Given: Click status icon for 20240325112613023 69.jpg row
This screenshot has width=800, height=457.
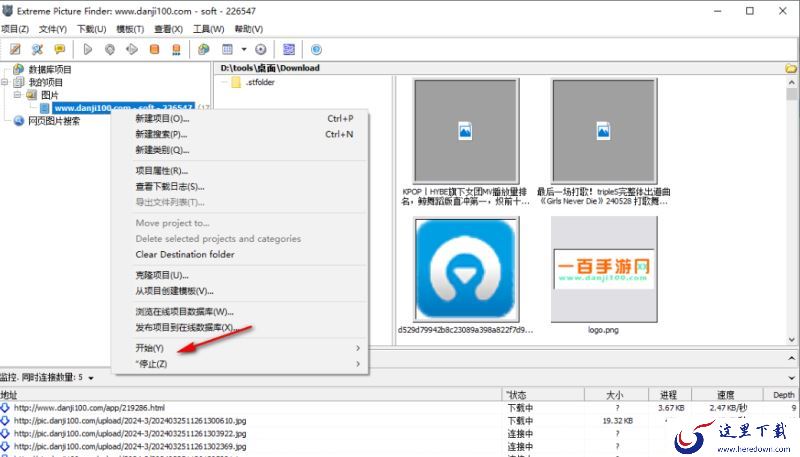Looking at the screenshot, I should tap(5, 446).
